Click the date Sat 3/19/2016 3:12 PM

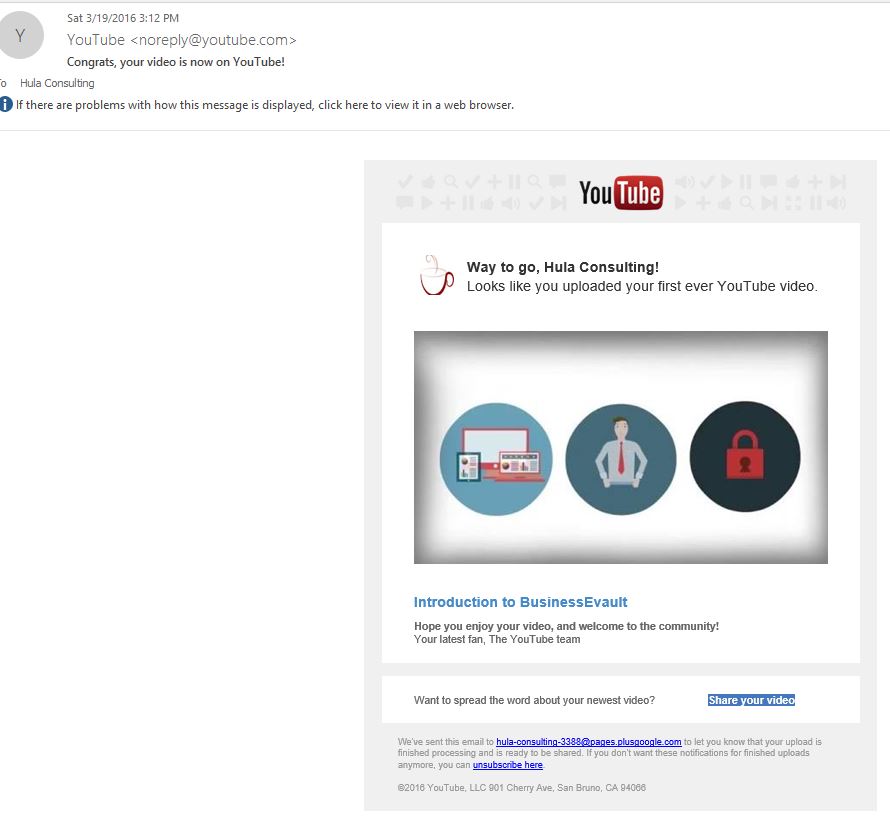[123, 18]
